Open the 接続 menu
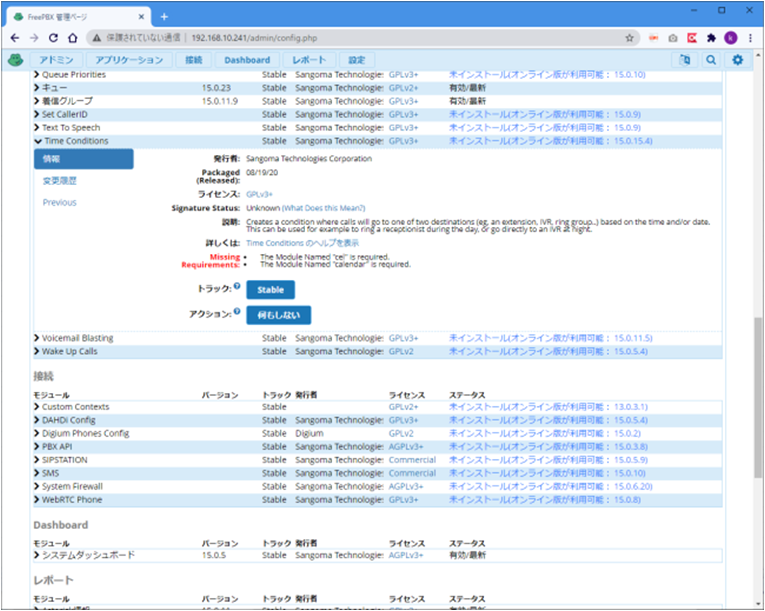This screenshot has height=611, width=765. [193, 60]
